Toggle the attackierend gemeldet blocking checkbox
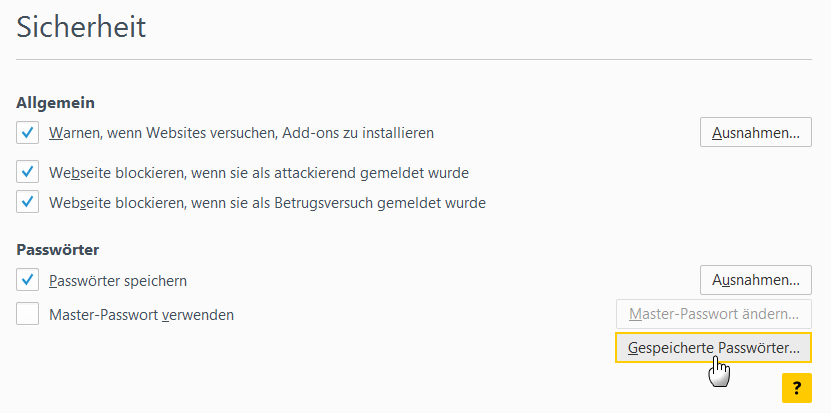 click(28, 172)
